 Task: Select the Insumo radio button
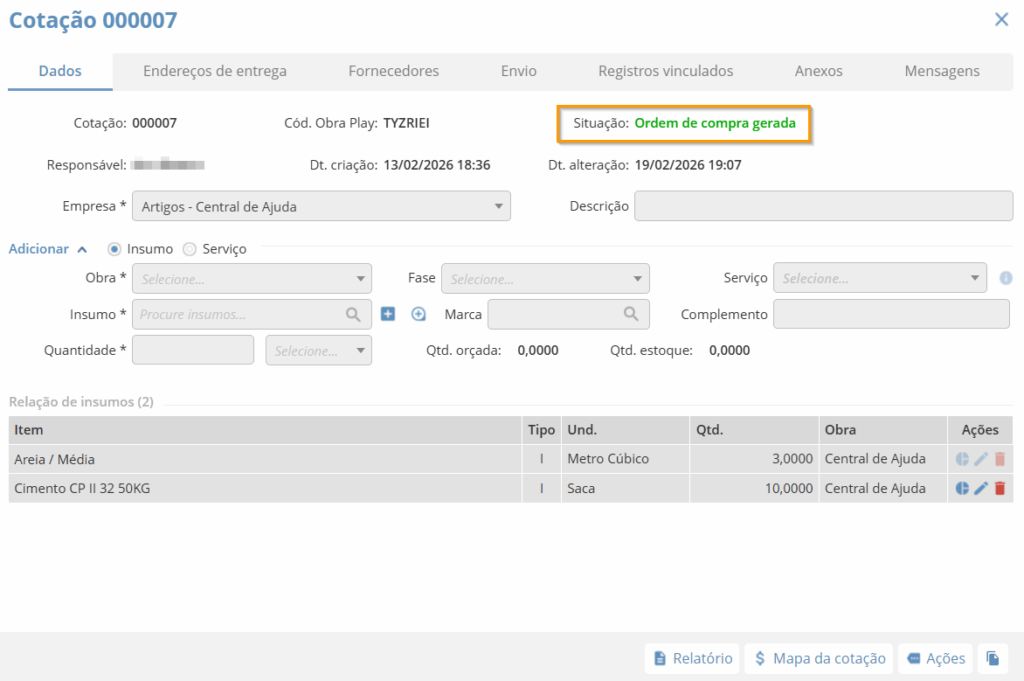pyautogui.click(x=114, y=249)
